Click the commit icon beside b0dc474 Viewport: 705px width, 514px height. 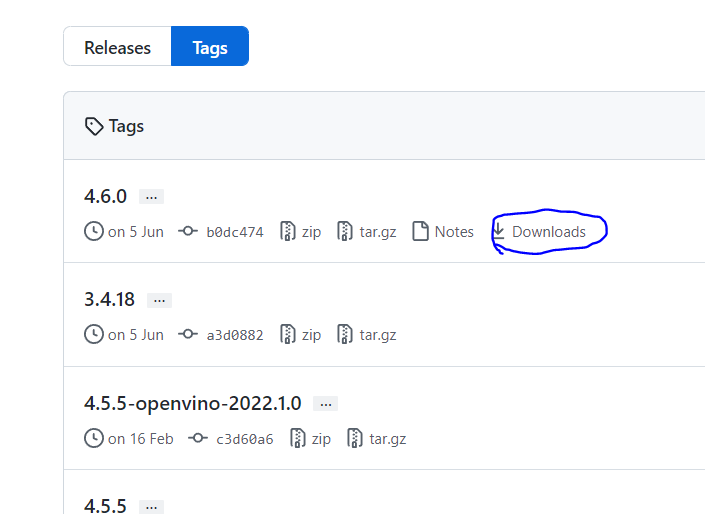(188, 231)
